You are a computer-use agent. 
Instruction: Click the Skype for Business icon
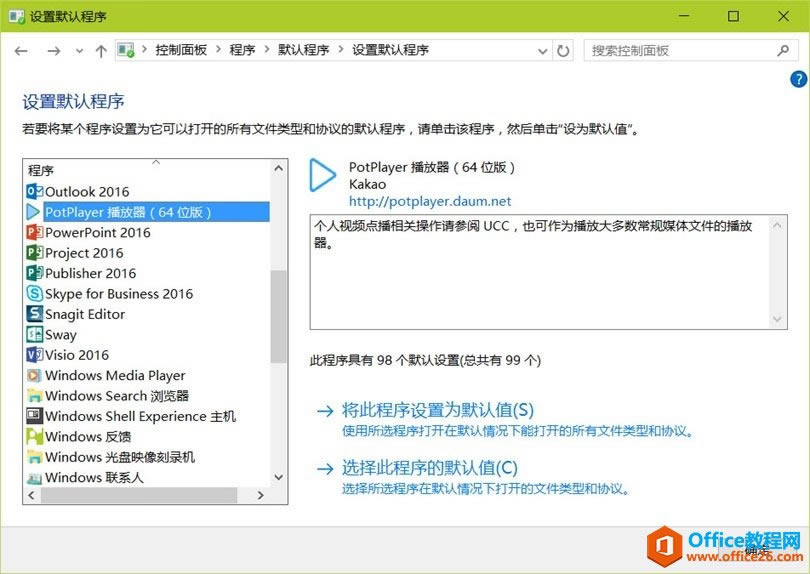[34, 293]
